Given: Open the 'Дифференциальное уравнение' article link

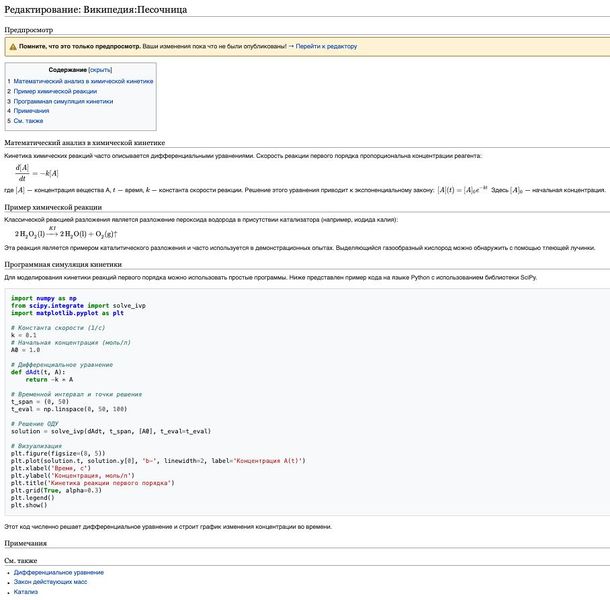Looking at the screenshot, I should coord(58,573).
